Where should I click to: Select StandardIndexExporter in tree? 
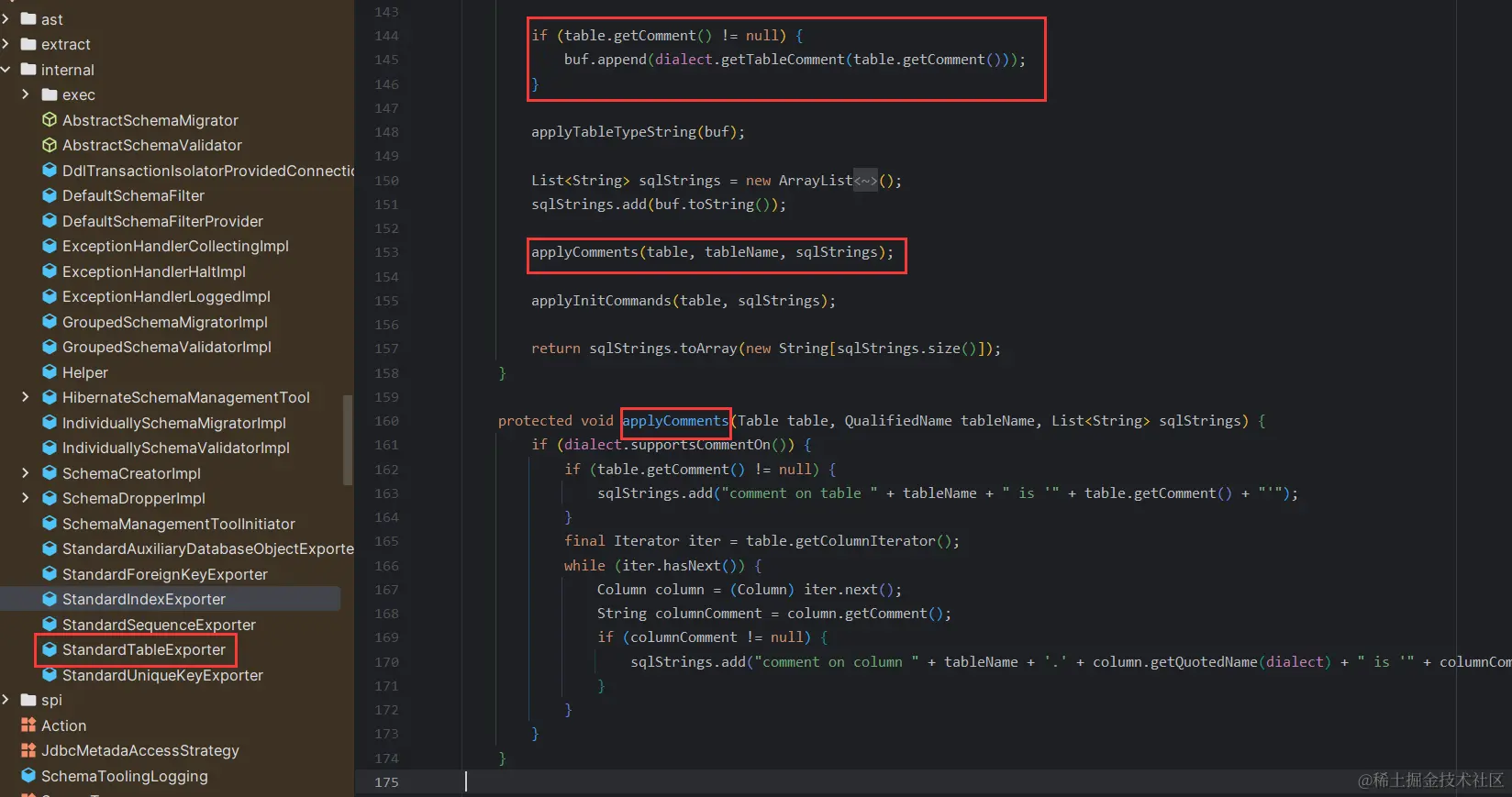144,599
